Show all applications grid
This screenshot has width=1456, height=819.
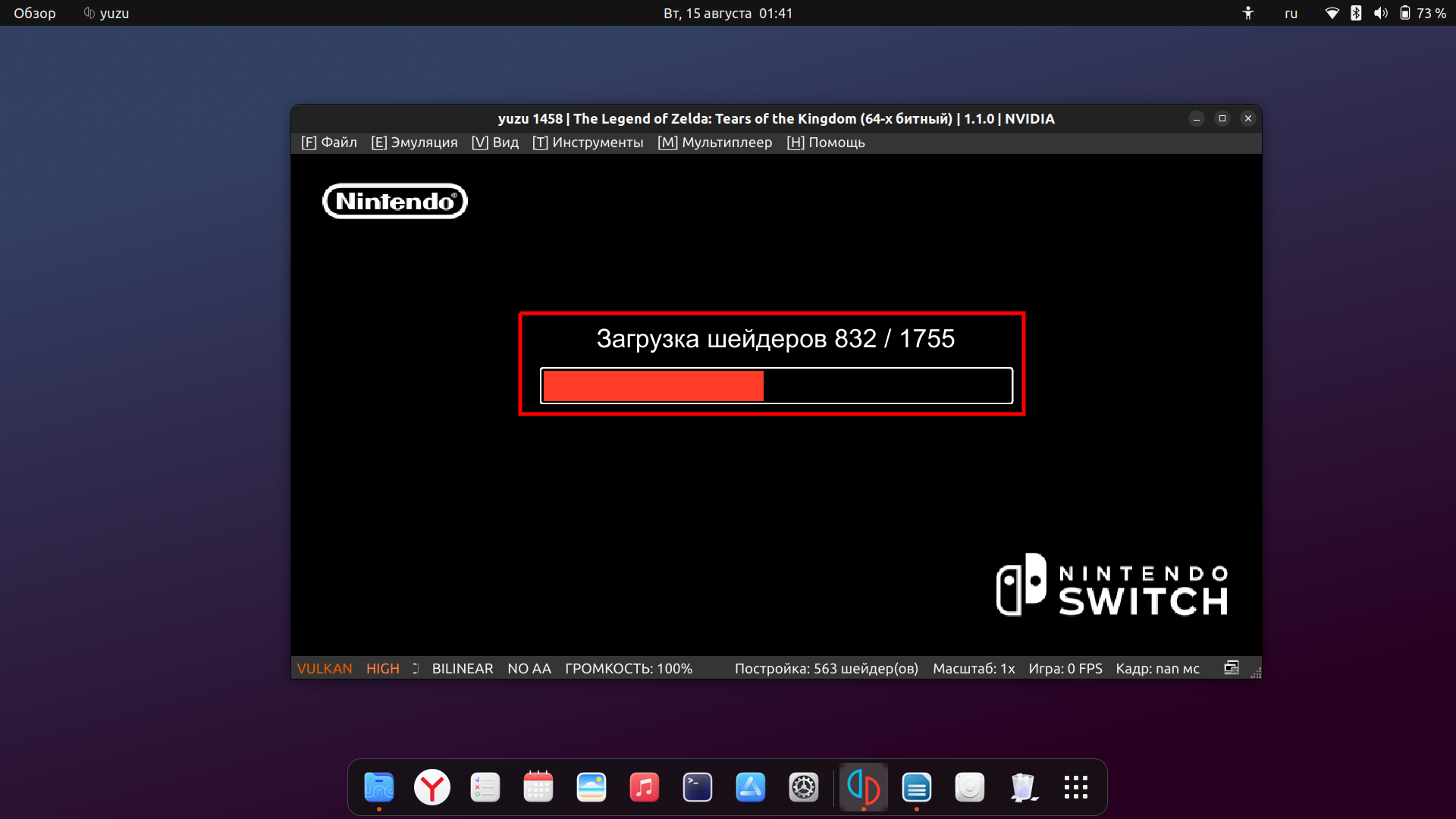1076,787
